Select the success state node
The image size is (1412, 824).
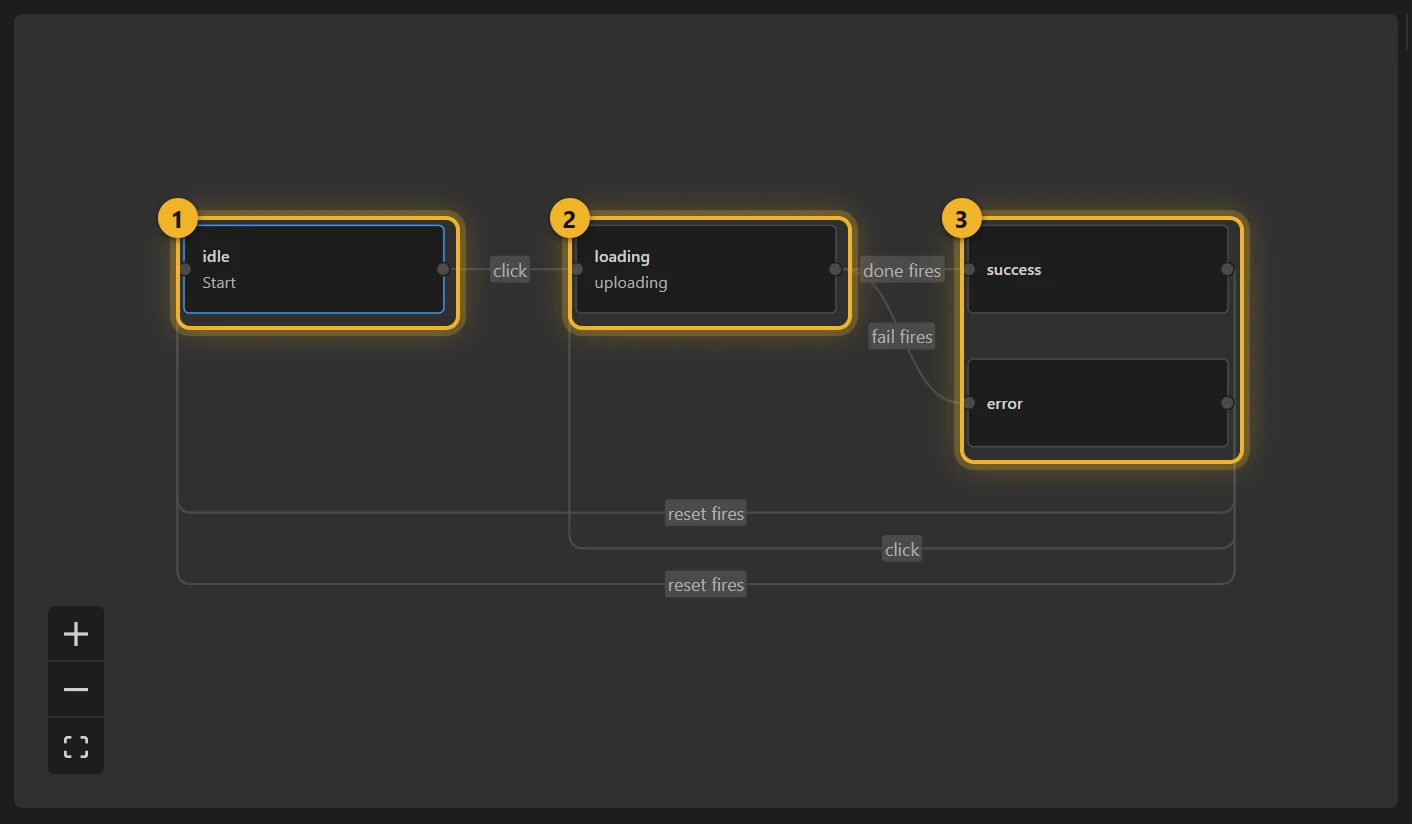[1098, 269]
